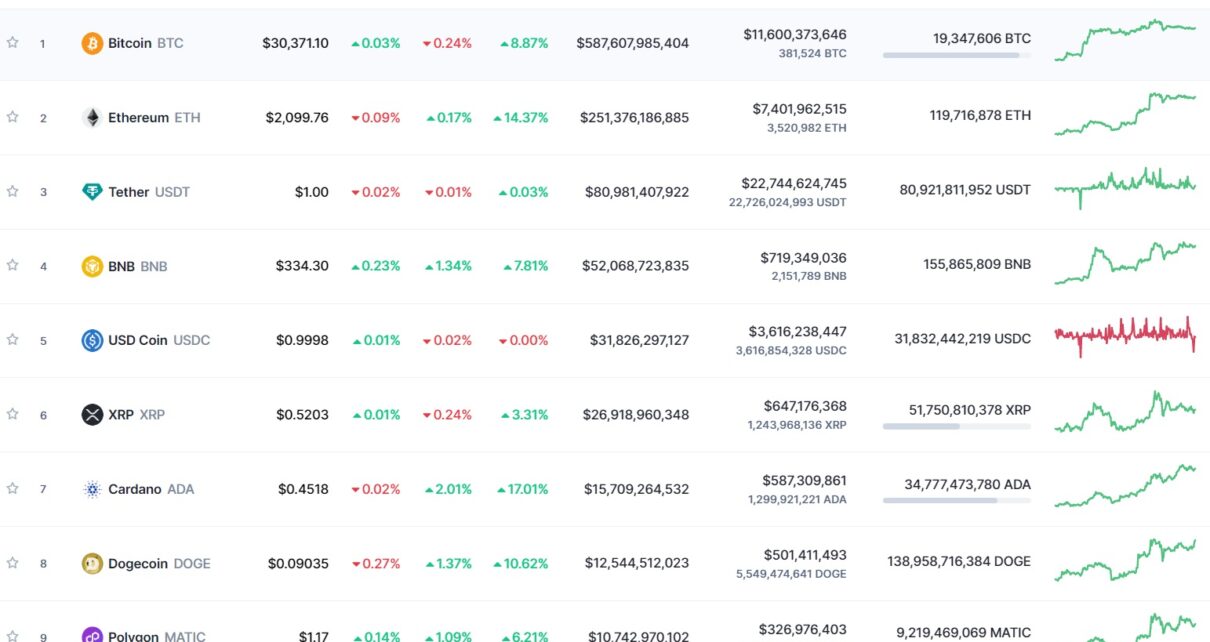
Task: Click the Dogecoin logo icon
Action: (x=92, y=563)
